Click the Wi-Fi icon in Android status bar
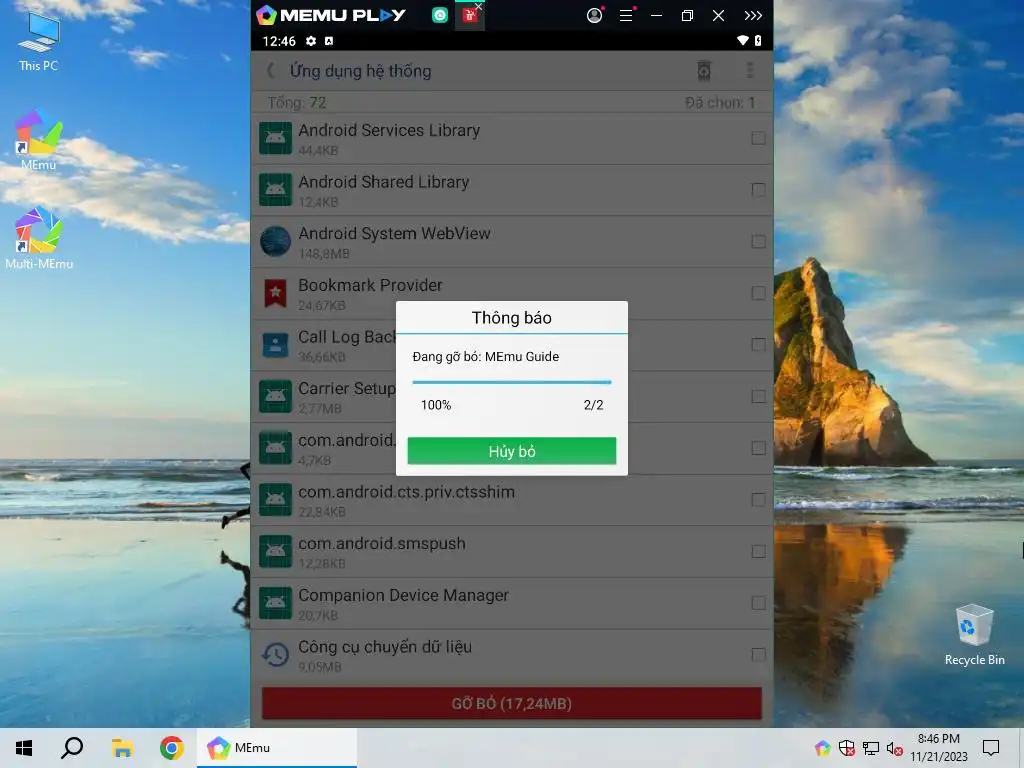Image resolution: width=1024 pixels, height=768 pixels. click(x=743, y=40)
